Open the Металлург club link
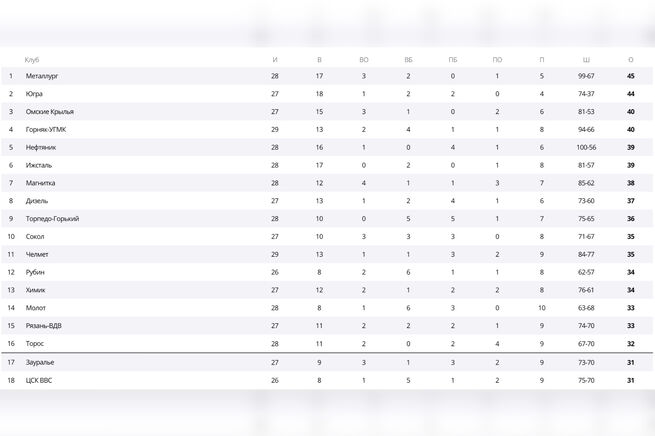 tap(43, 76)
